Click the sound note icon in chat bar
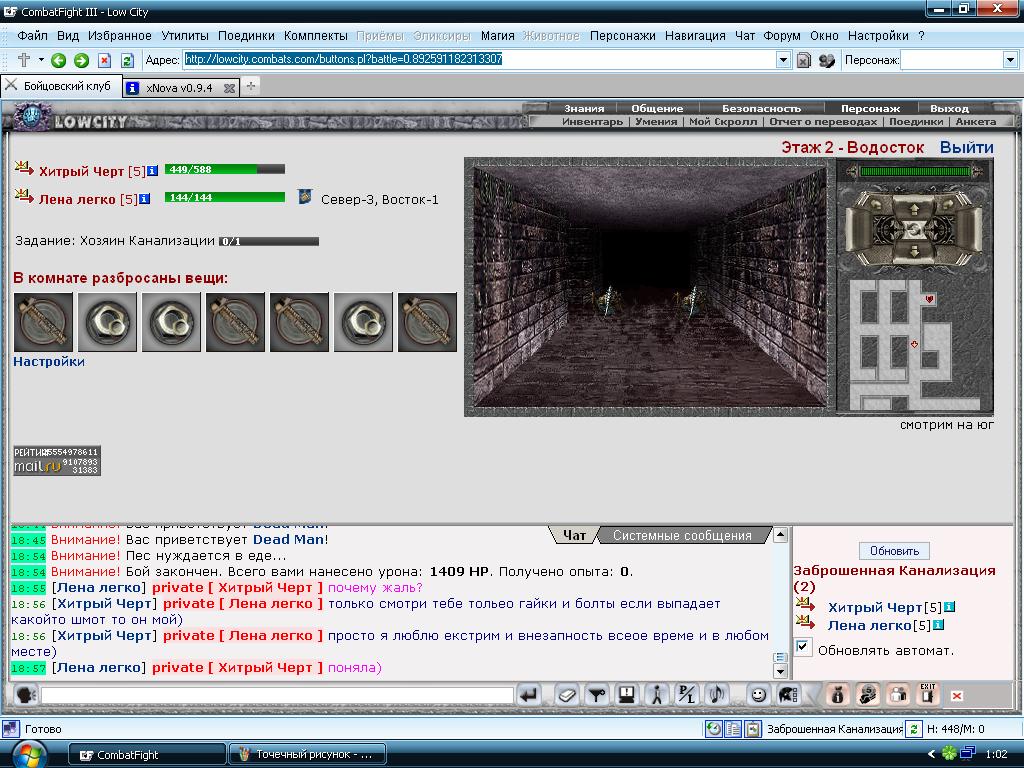Viewport: 1024px width, 768px height. click(718, 695)
